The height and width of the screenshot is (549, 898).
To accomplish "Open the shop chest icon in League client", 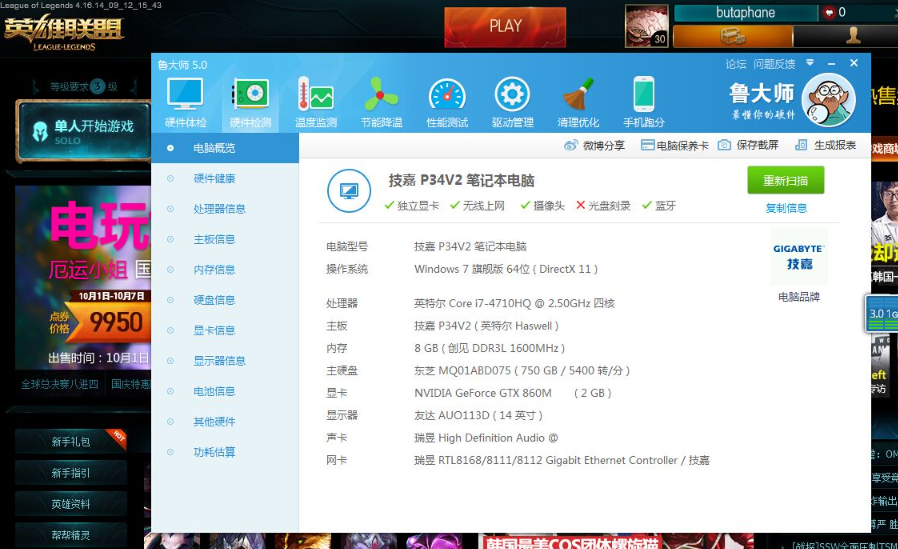I will pyautogui.click(x=732, y=36).
